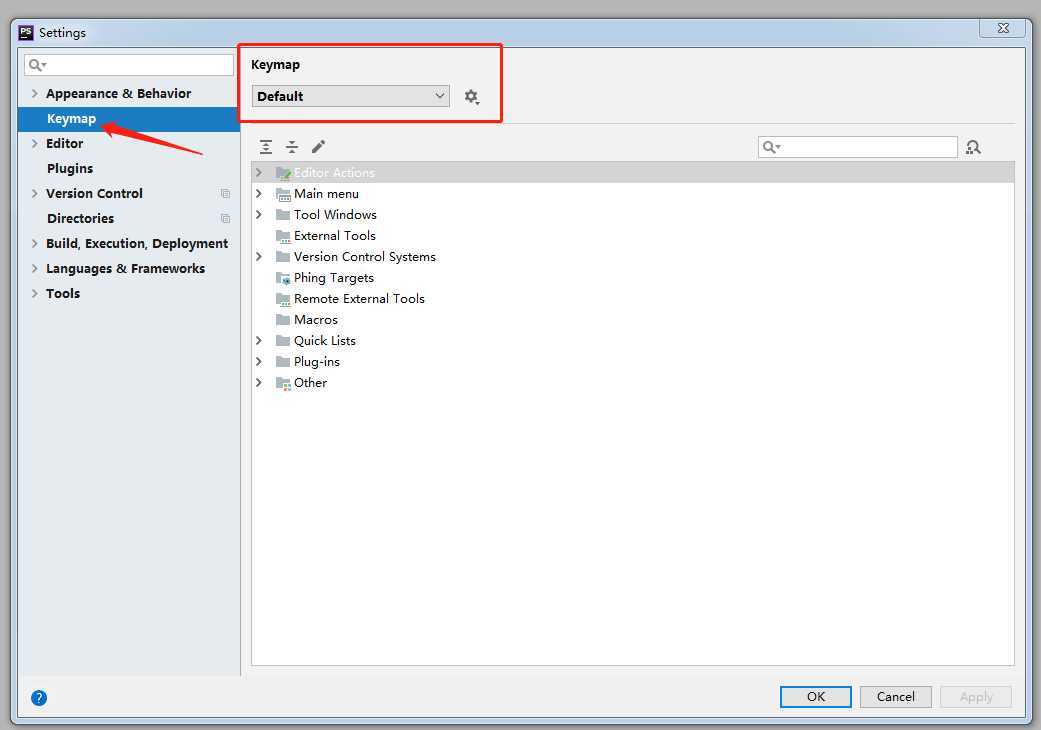The height and width of the screenshot is (730, 1041).
Task: Click the External Tools folder icon
Action: click(283, 236)
